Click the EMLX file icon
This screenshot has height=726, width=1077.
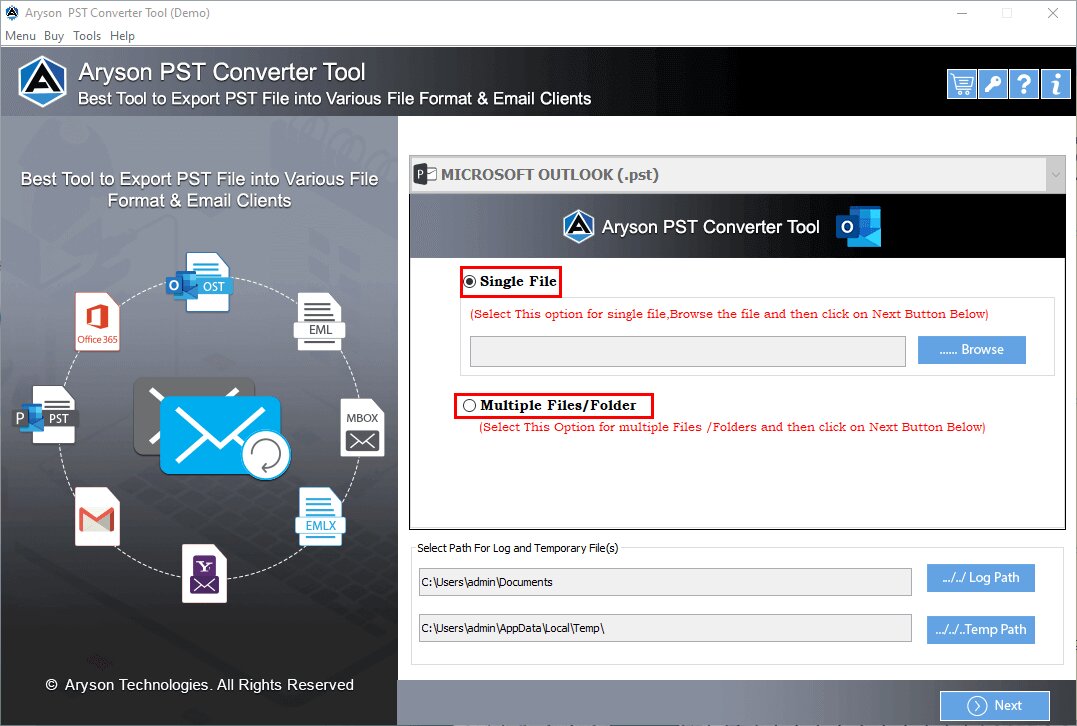pyautogui.click(x=321, y=517)
